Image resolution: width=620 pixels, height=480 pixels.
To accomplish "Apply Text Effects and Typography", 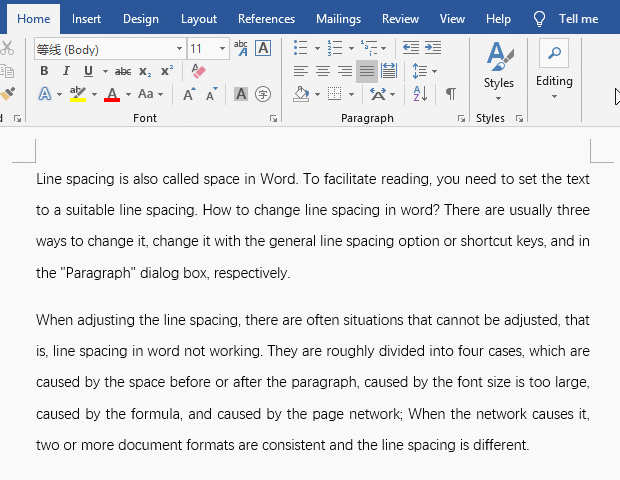I will coord(45,94).
